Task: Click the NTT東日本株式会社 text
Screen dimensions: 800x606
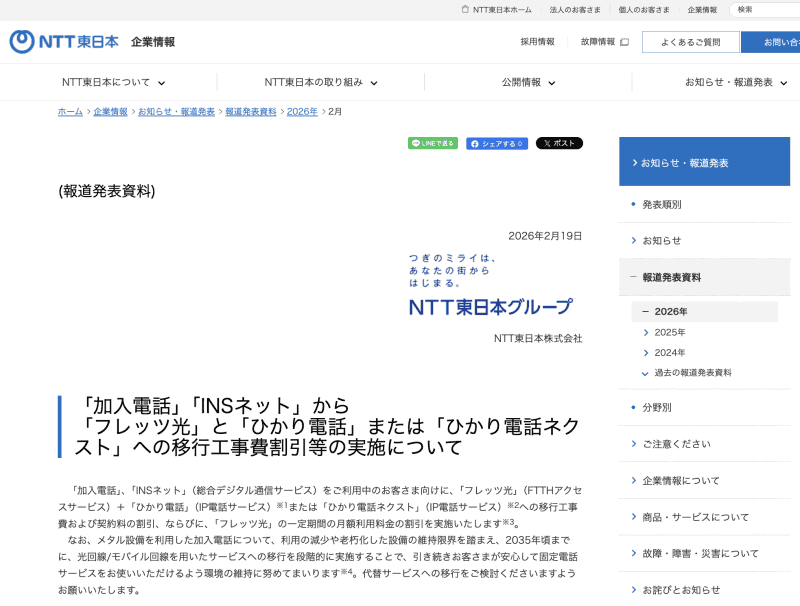Action: (x=538, y=339)
